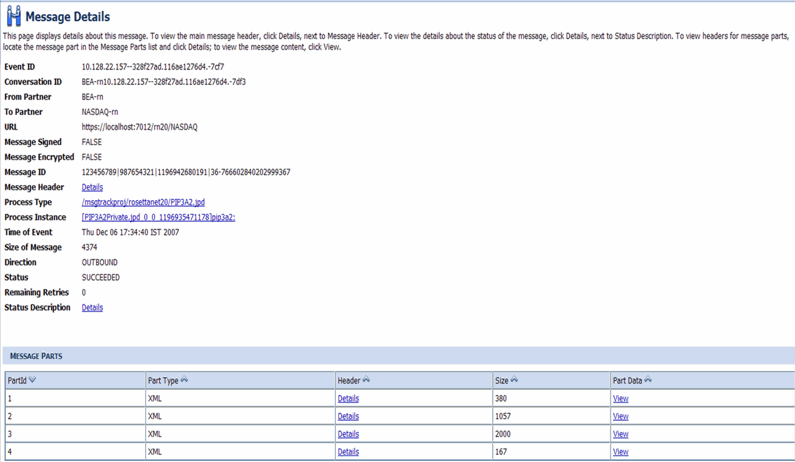Click the To Partner value NASDAQ-rn
This screenshot has width=795, height=462.
click(x=100, y=112)
